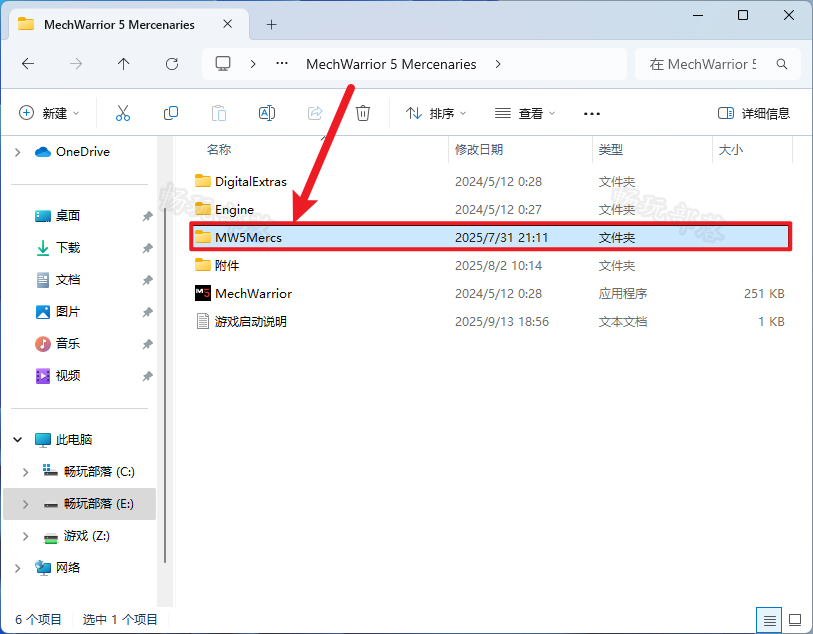This screenshot has width=813, height=634.
Task: Select the 游戏启动说明 file name
Action: (x=250, y=321)
